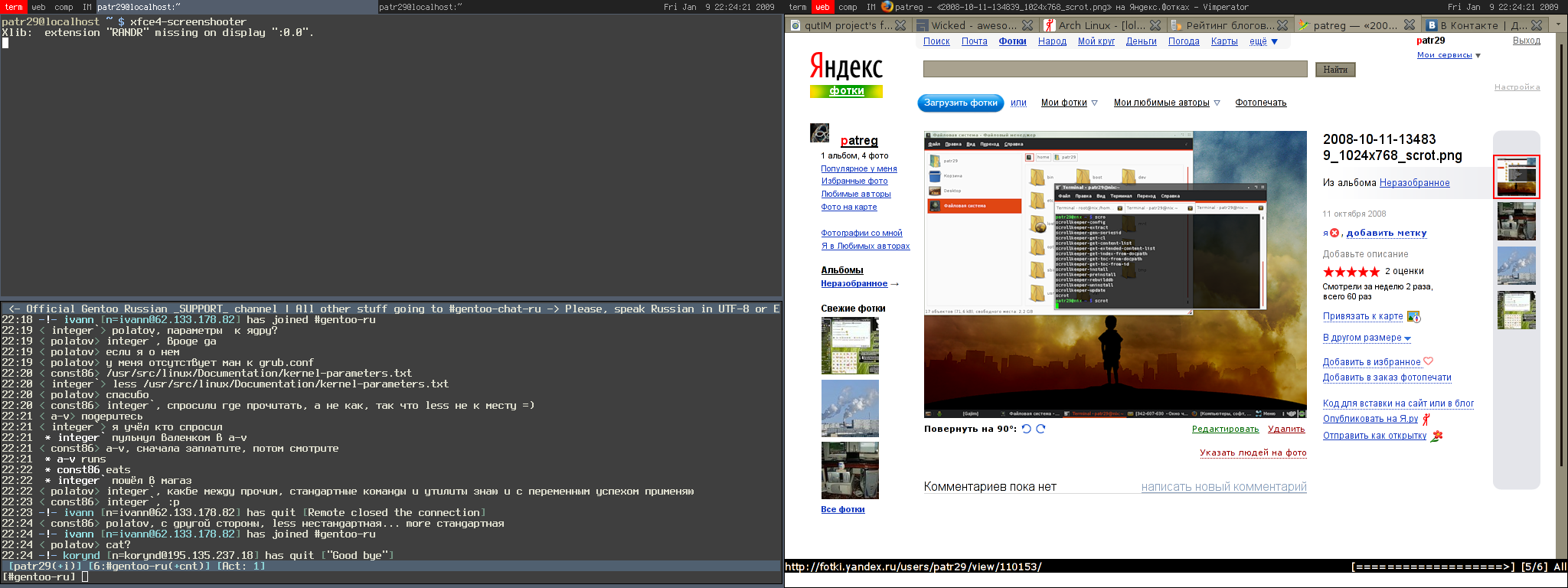Open the factory smoke thumbnail in right strip
This screenshot has height=588, width=1568.
pyautogui.click(x=1516, y=266)
